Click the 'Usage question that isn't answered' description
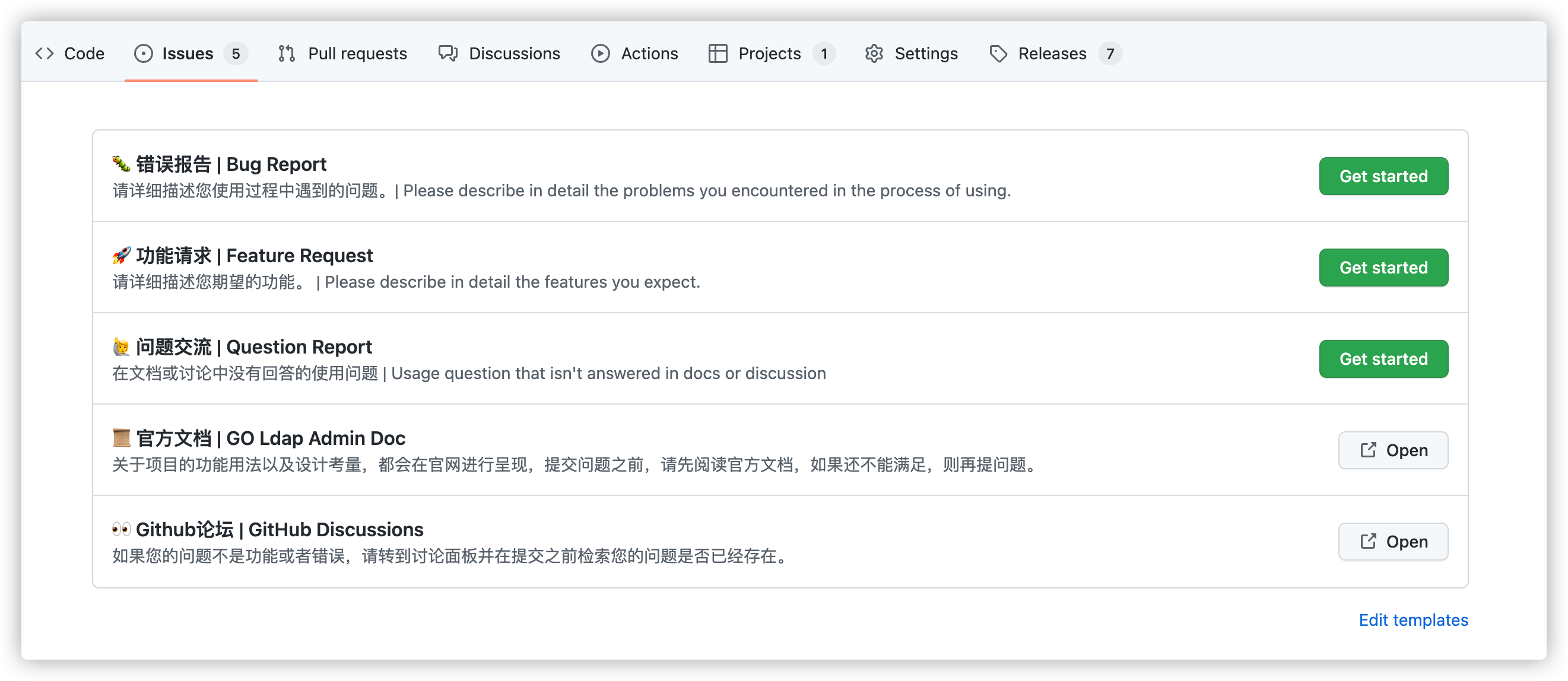The image size is (1568, 681). [609, 373]
